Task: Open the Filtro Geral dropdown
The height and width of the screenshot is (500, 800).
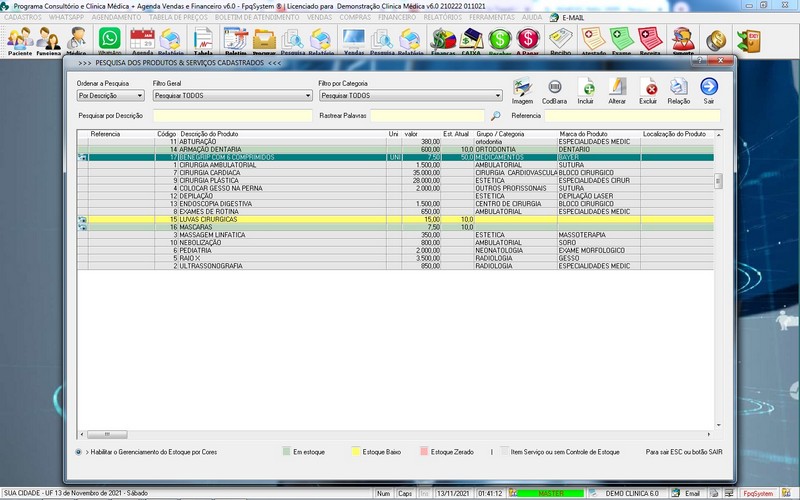Action: click(x=233, y=95)
